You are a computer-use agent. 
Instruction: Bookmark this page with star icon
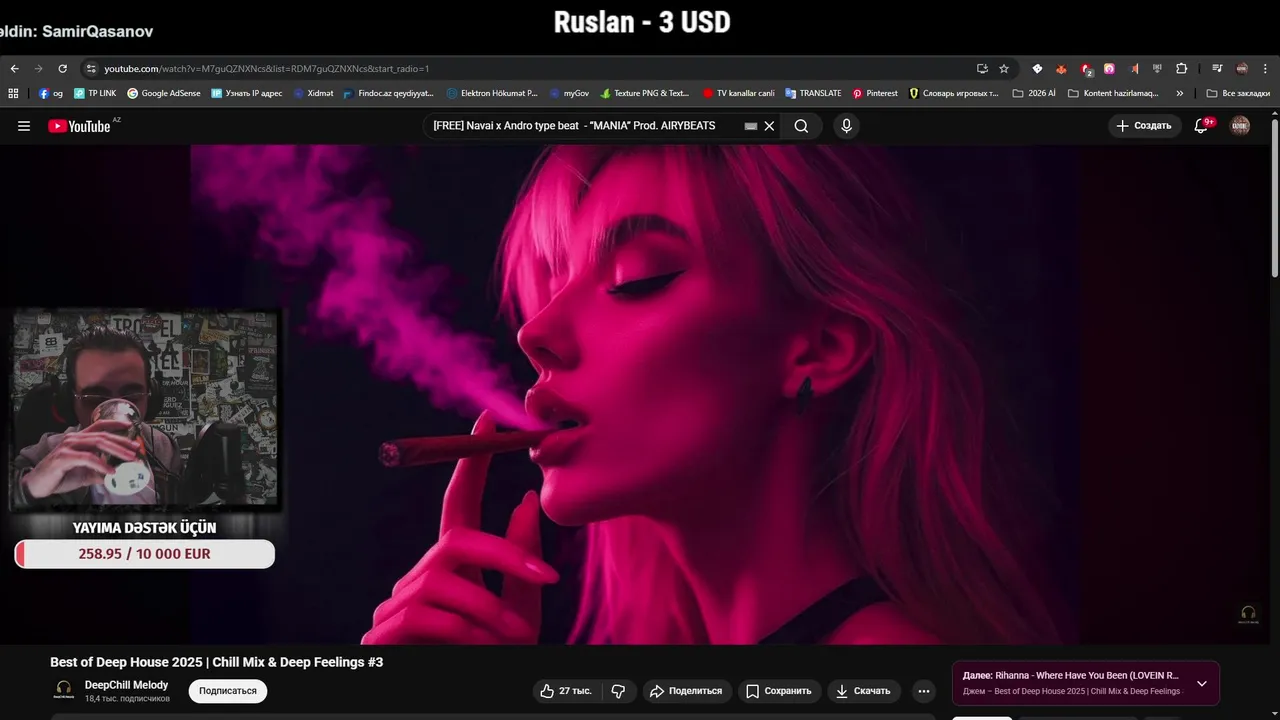click(1004, 69)
